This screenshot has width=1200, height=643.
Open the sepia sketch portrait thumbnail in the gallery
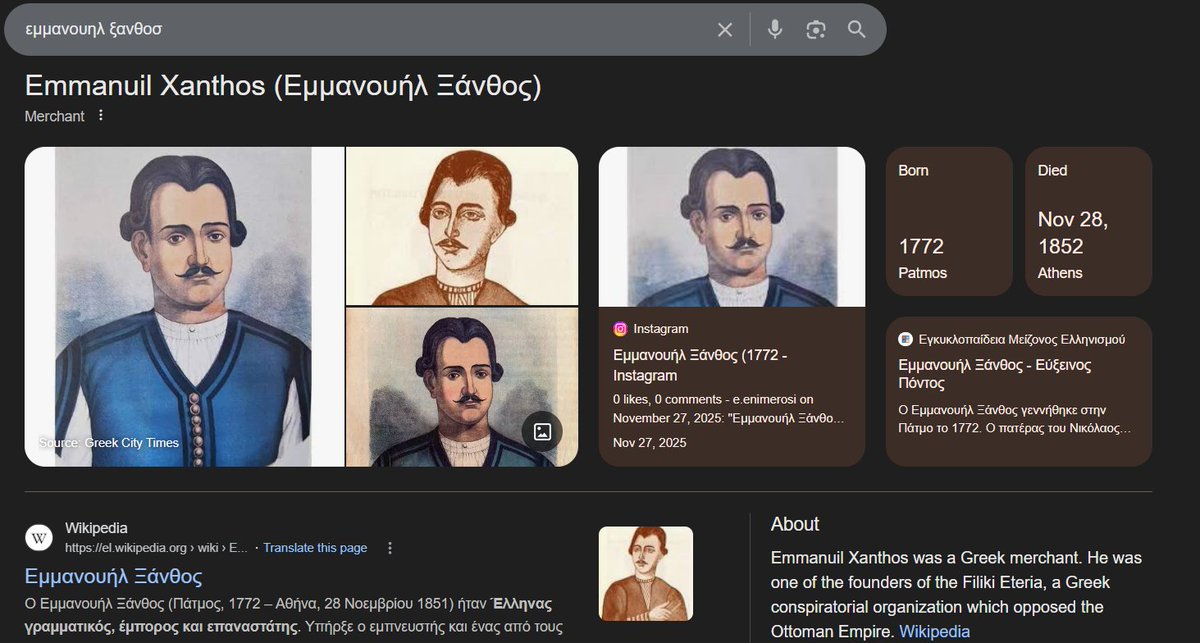click(462, 226)
